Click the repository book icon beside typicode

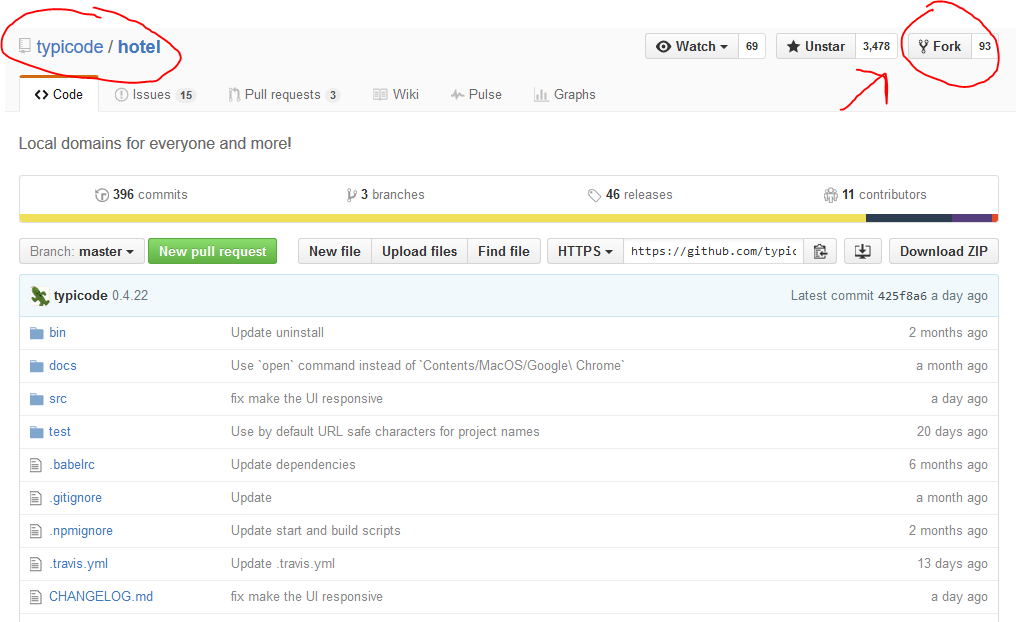pyautogui.click(x=25, y=46)
